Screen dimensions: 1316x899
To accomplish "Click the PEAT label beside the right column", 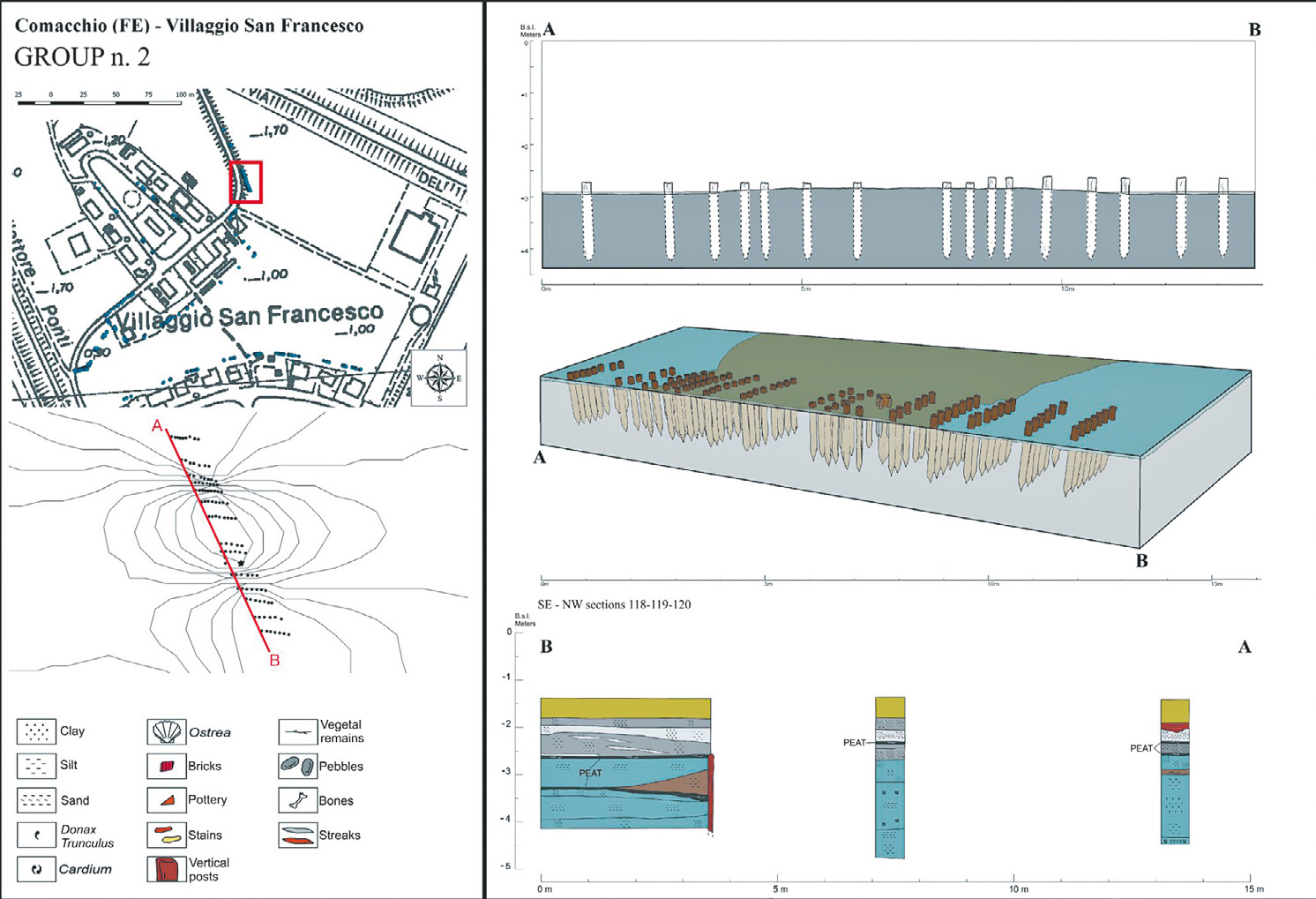I will (1141, 748).
